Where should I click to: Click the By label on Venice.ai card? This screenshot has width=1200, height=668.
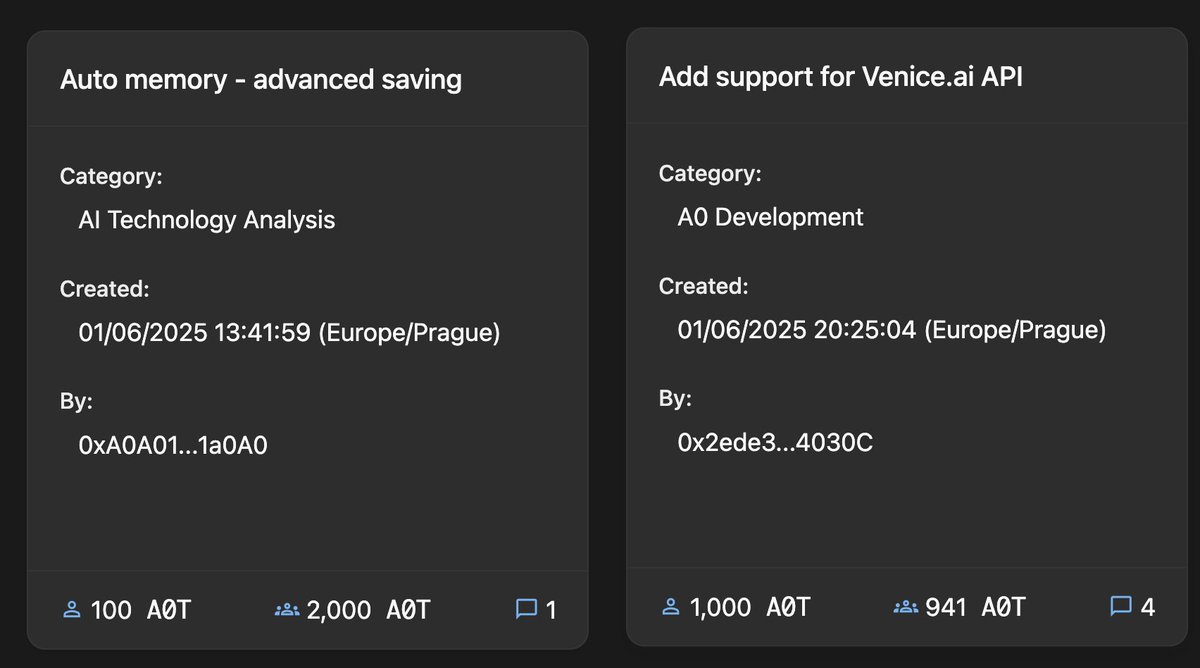click(675, 399)
